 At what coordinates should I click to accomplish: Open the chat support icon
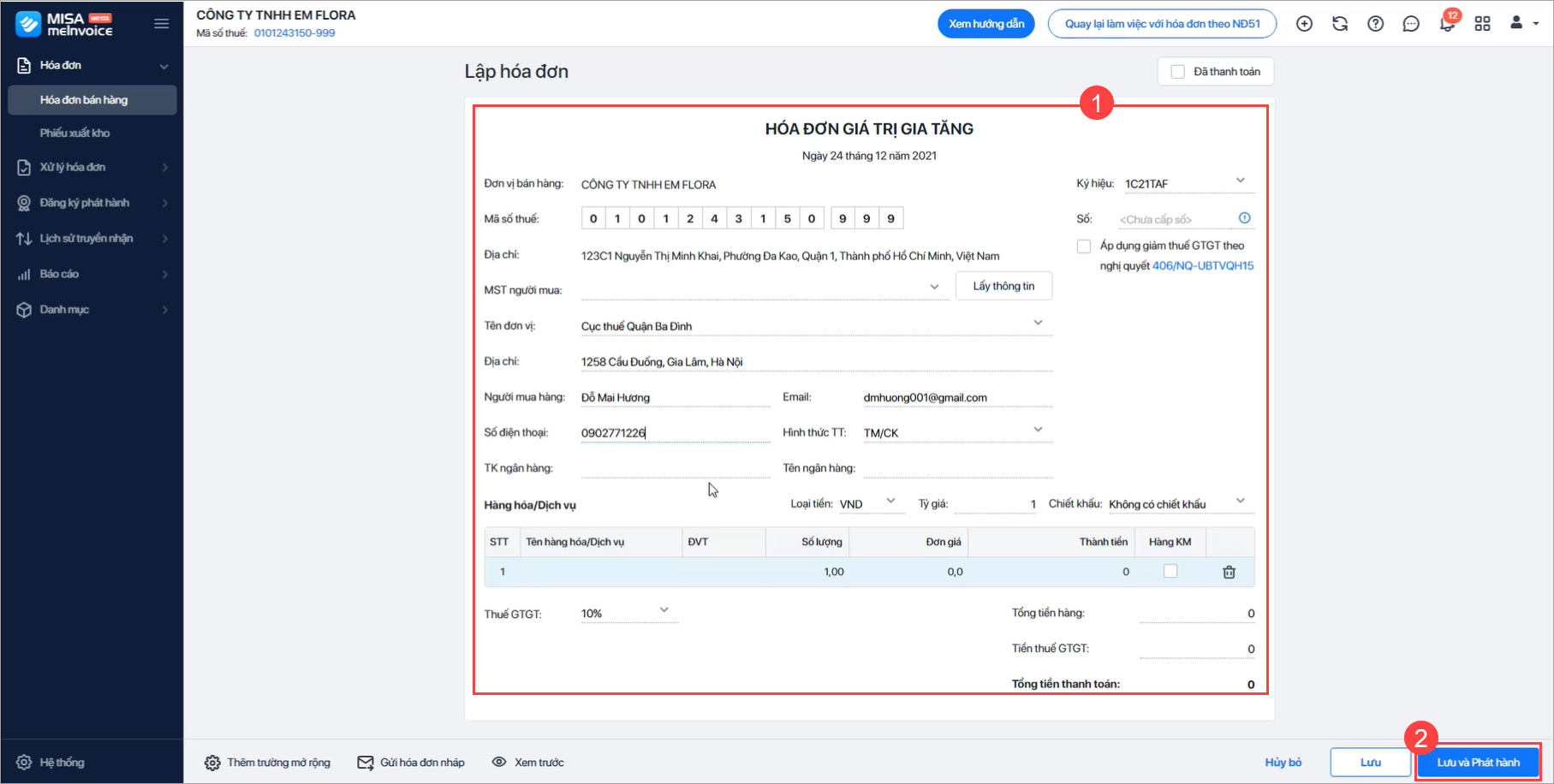click(1411, 24)
